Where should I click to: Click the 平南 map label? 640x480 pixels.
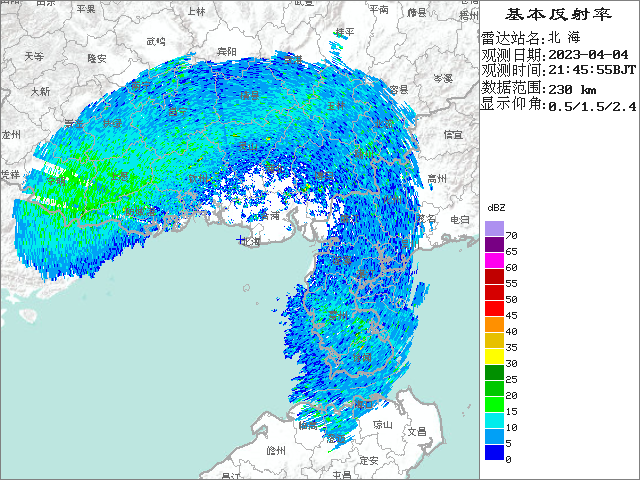(379, 9)
